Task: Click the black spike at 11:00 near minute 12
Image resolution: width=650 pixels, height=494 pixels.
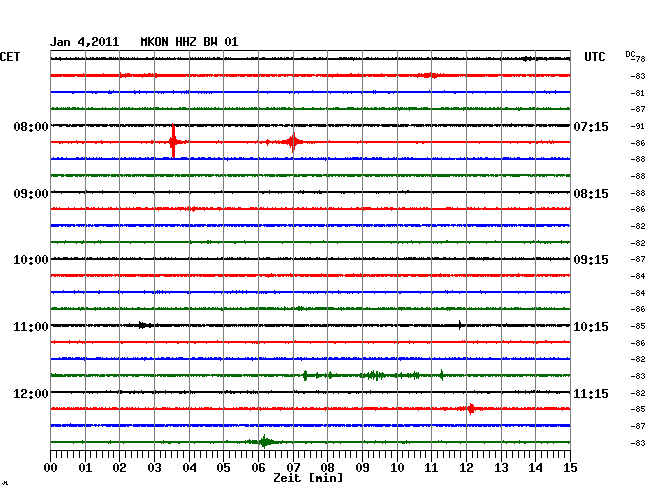Action: click(x=460, y=325)
